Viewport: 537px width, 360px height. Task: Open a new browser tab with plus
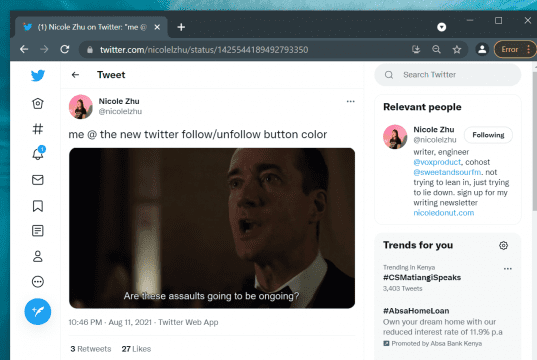click(x=181, y=27)
